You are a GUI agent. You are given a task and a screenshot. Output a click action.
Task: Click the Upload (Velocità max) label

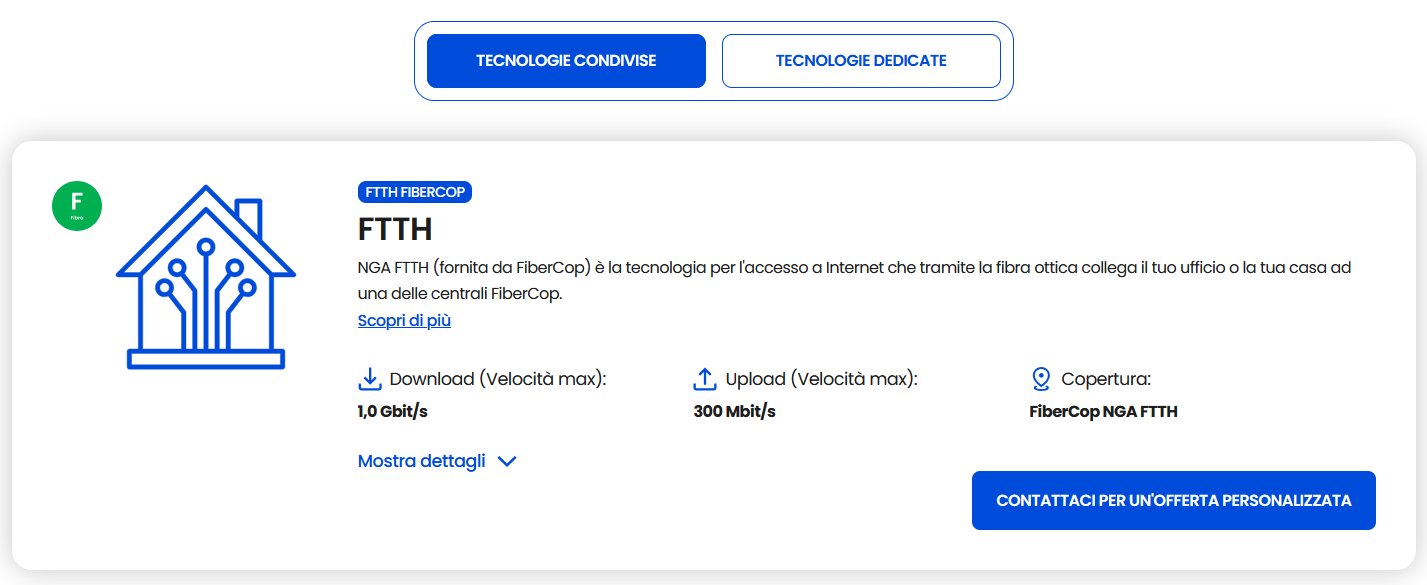pyautogui.click(x=821, y=379)
